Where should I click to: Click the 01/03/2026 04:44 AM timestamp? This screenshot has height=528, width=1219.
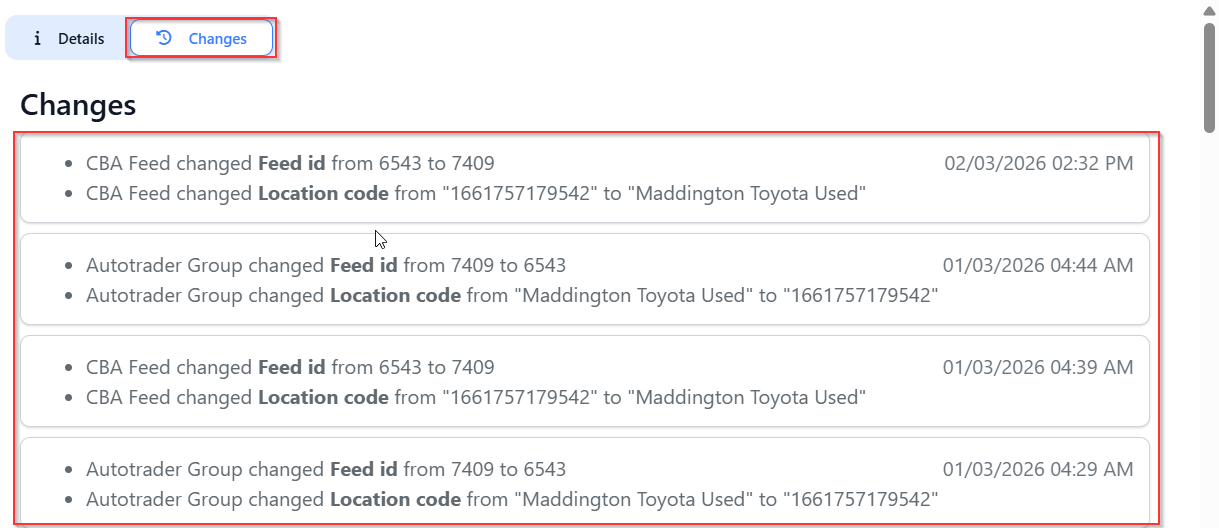point(1038,265)
